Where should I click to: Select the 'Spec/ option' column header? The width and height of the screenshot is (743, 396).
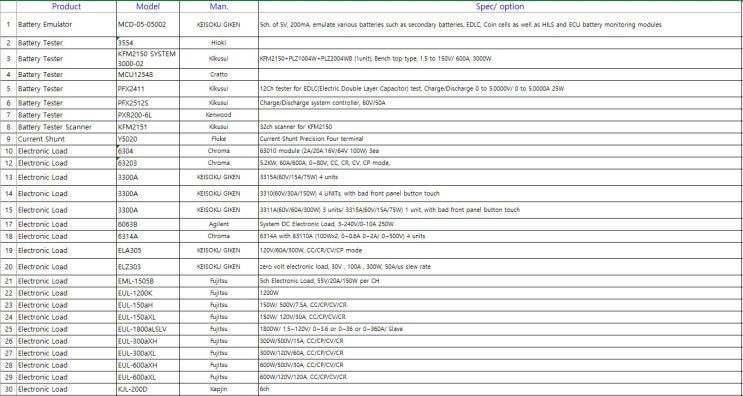[500, 7]
